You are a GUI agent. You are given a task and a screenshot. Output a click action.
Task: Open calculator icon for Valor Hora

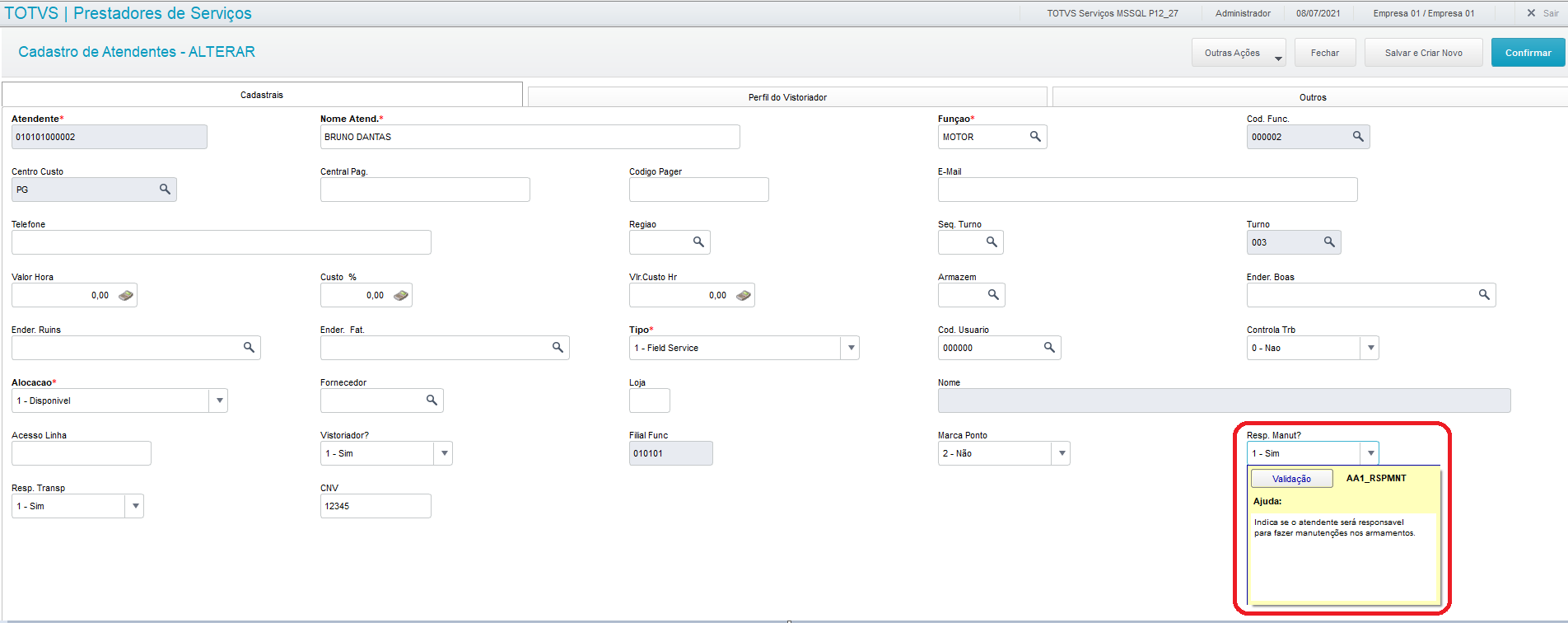tap(126, 295)
